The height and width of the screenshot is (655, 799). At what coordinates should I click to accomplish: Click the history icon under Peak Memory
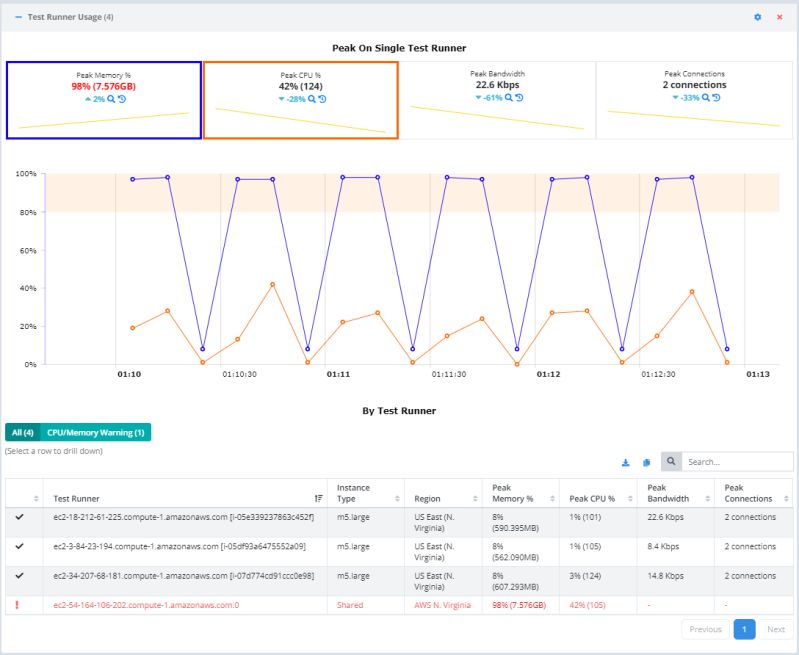(122, 99)
